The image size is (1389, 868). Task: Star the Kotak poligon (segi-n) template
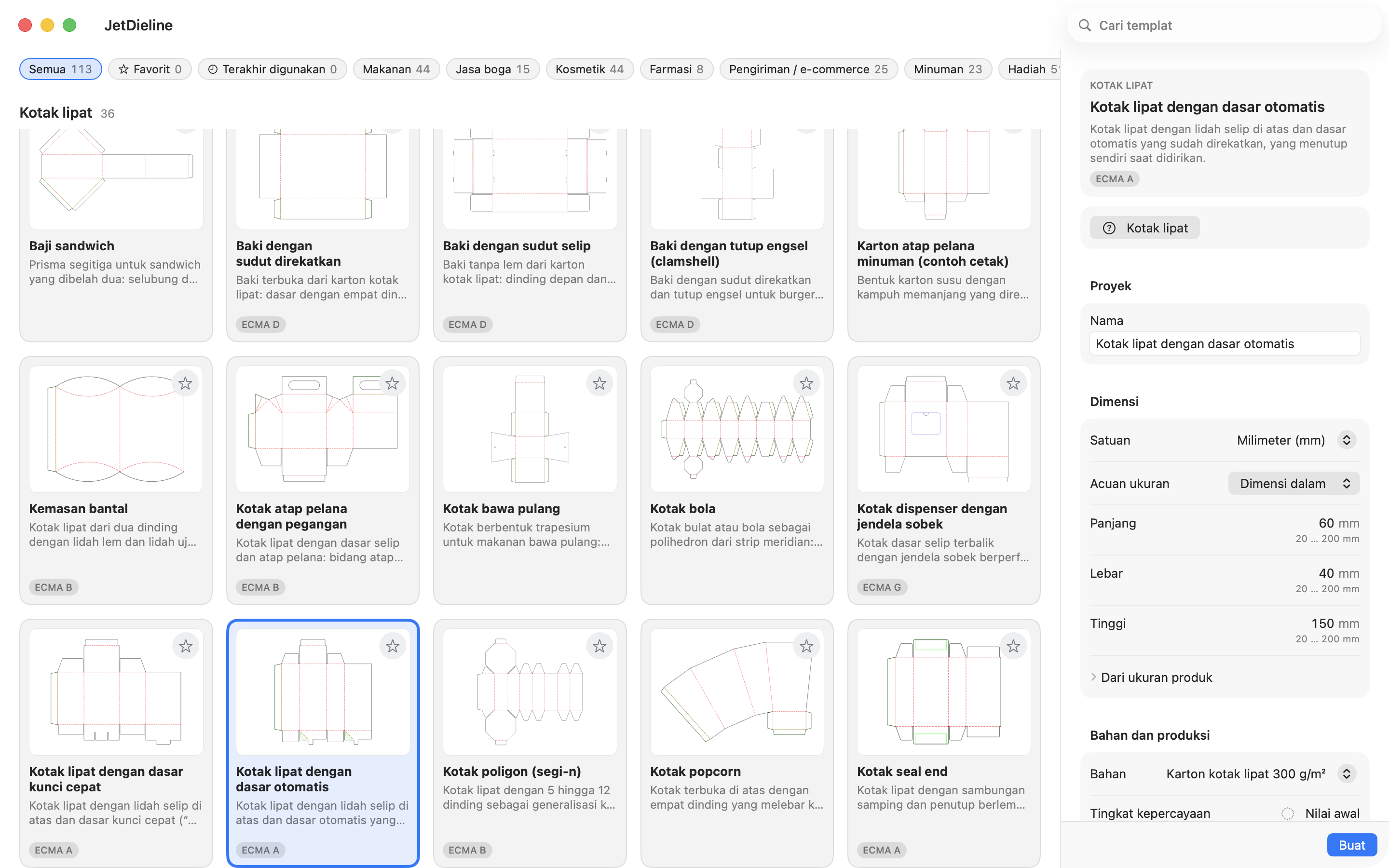pos(600,646)
